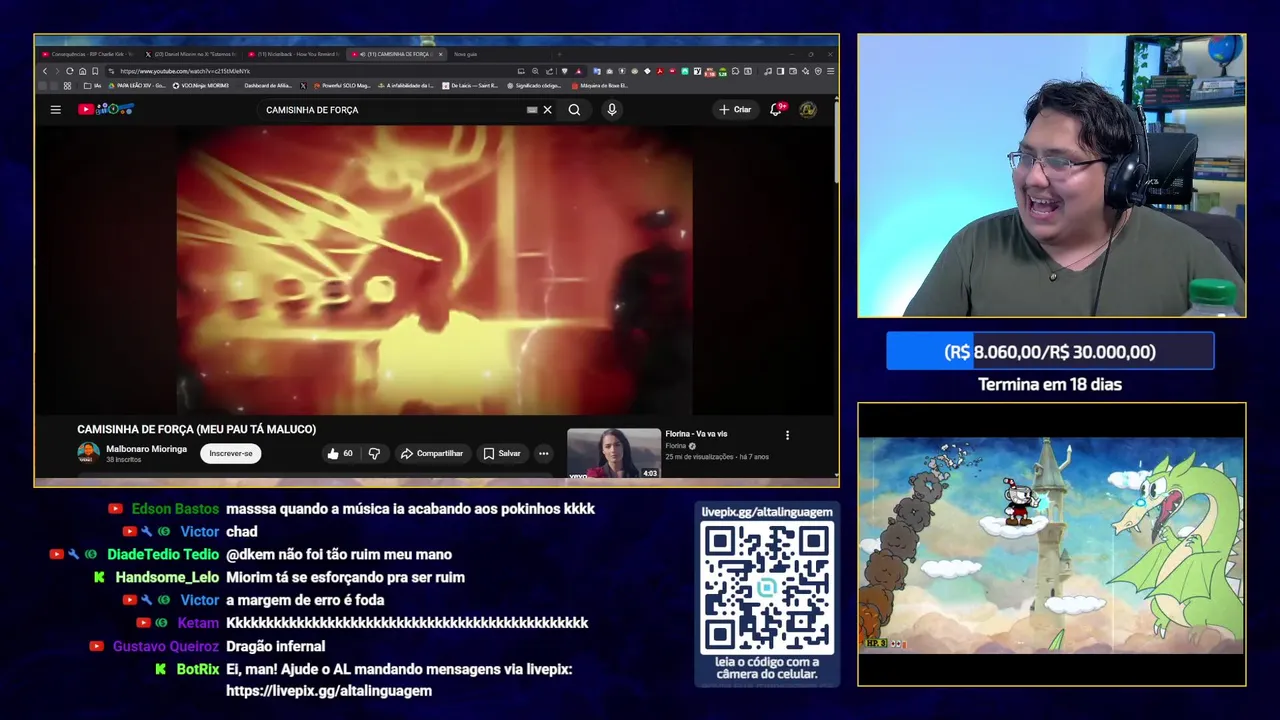The width and height of the screenshot is (1280, 720).
Task: Open Máquina de Rosa bookmark
Action: 598,86
